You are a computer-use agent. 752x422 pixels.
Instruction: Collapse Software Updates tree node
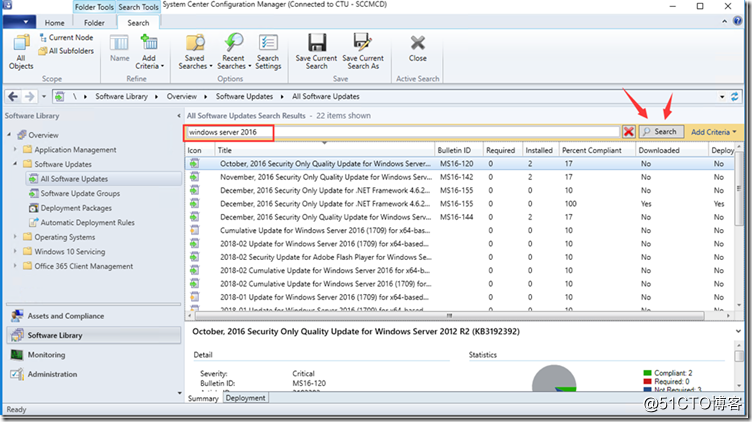[x=15, y=164]
